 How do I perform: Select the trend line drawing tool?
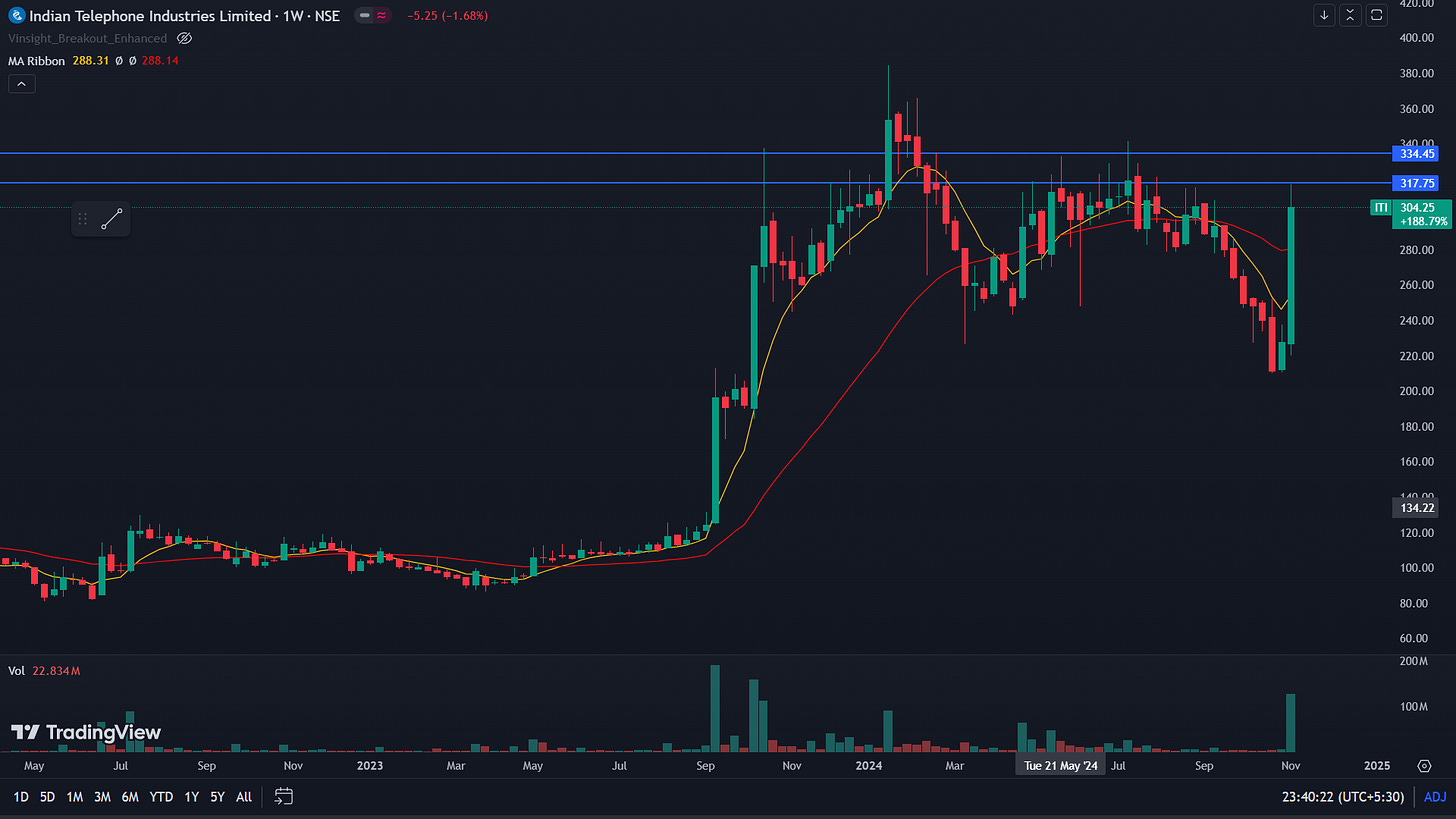pyautogui.click(x=111, y=219)
